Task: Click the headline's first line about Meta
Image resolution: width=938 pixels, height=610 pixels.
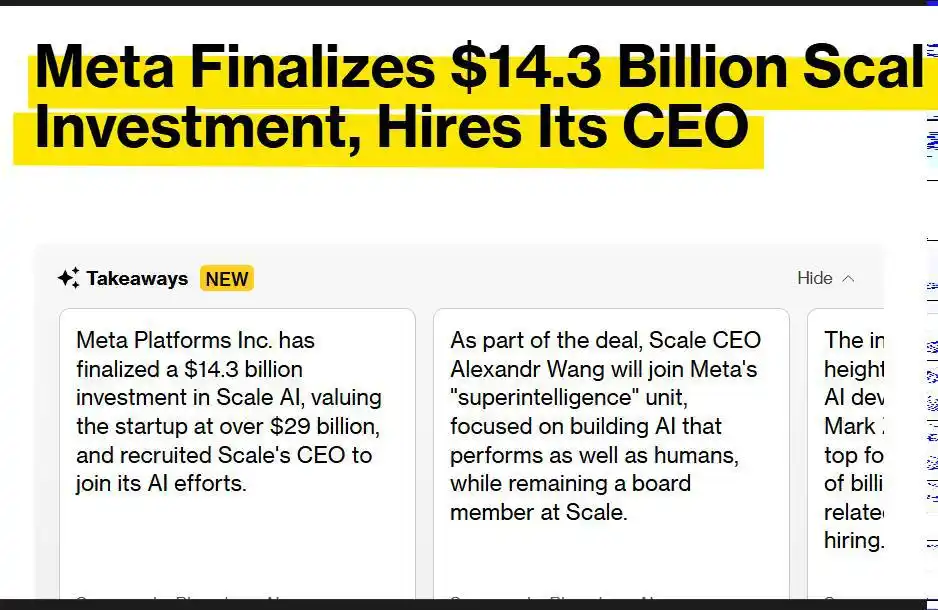Action: 479,67
